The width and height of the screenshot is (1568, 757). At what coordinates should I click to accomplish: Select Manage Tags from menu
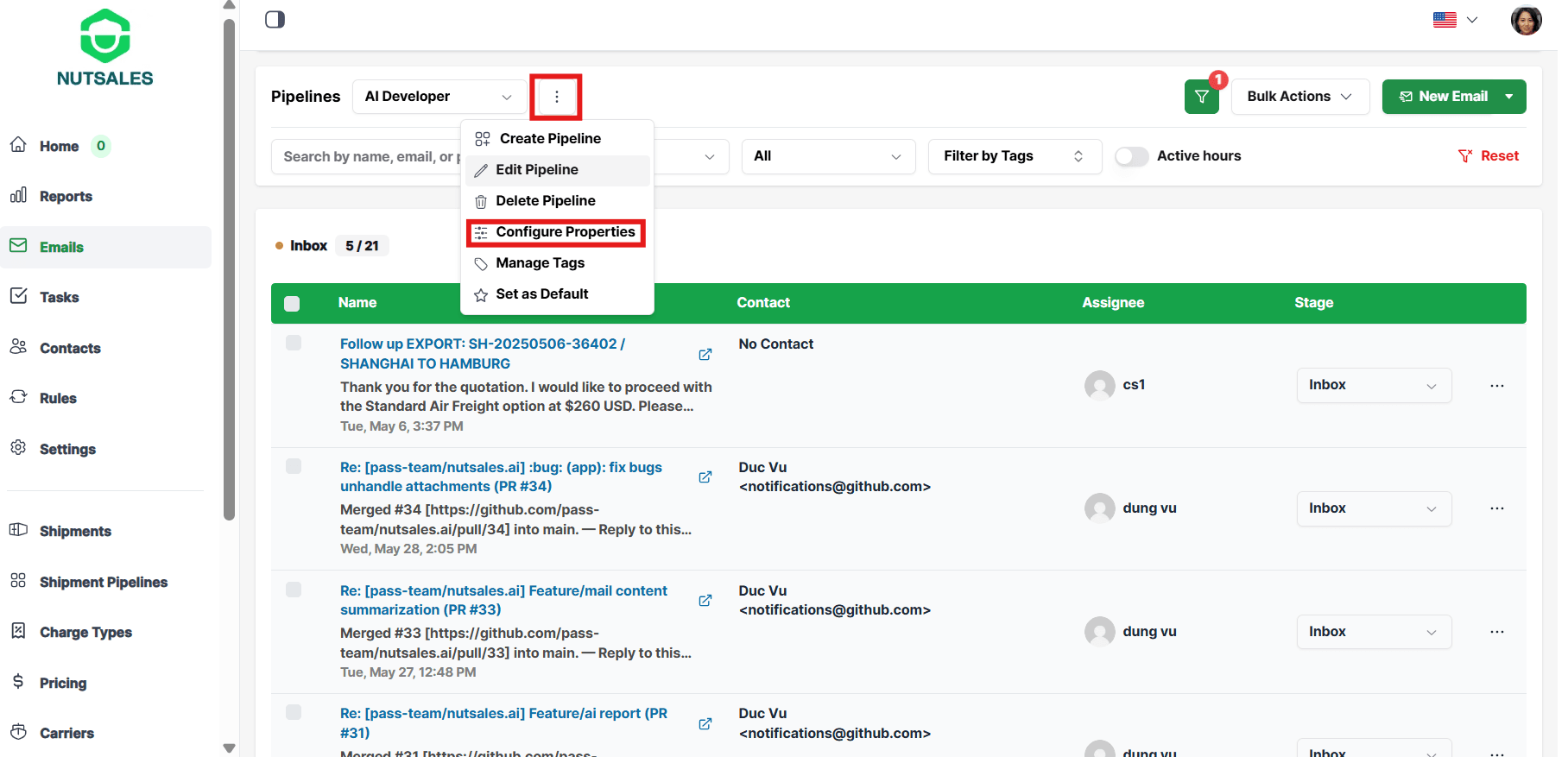coord(557,263)
